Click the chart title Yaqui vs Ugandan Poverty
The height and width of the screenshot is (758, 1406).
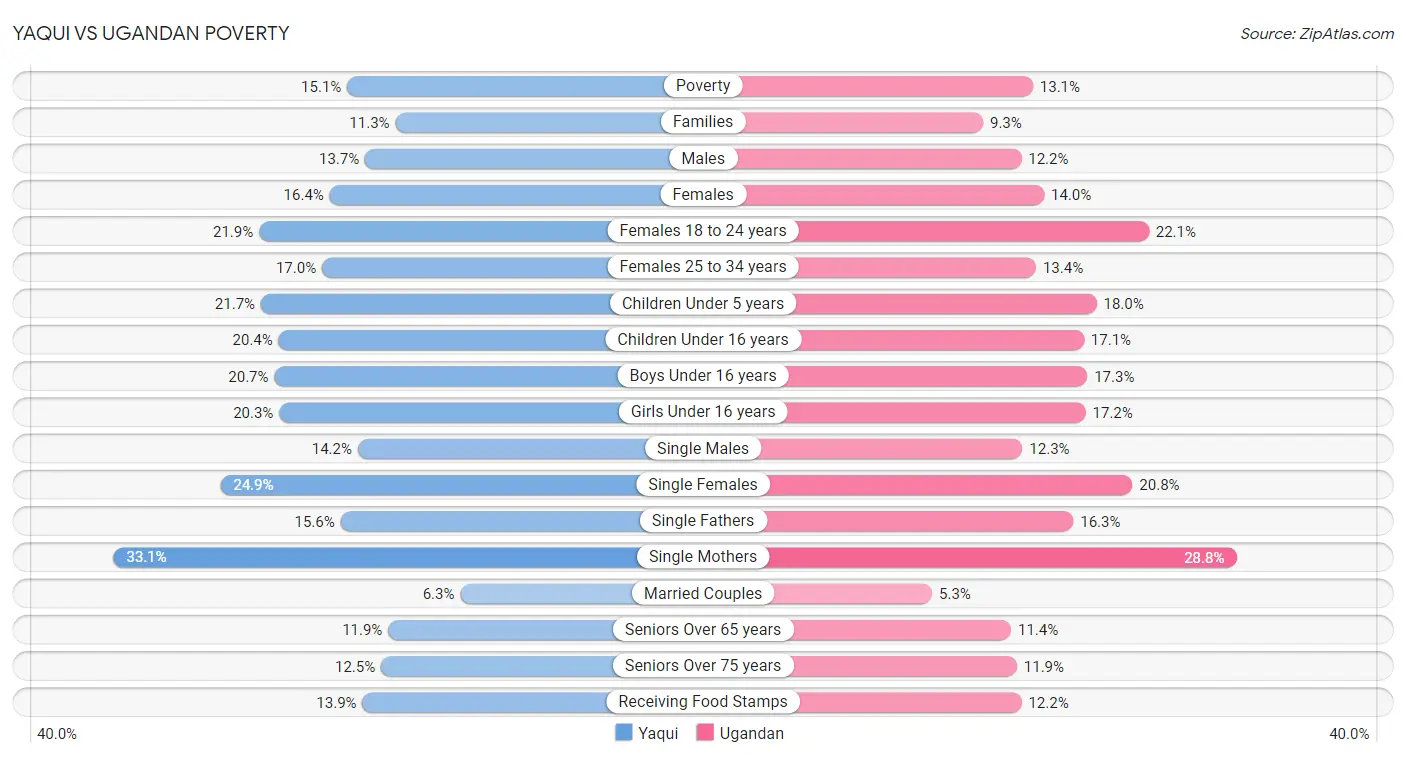coord(150,33)
